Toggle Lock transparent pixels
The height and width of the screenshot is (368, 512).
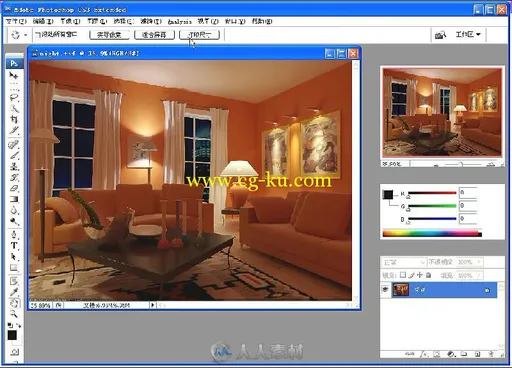(x=403, y=275)
